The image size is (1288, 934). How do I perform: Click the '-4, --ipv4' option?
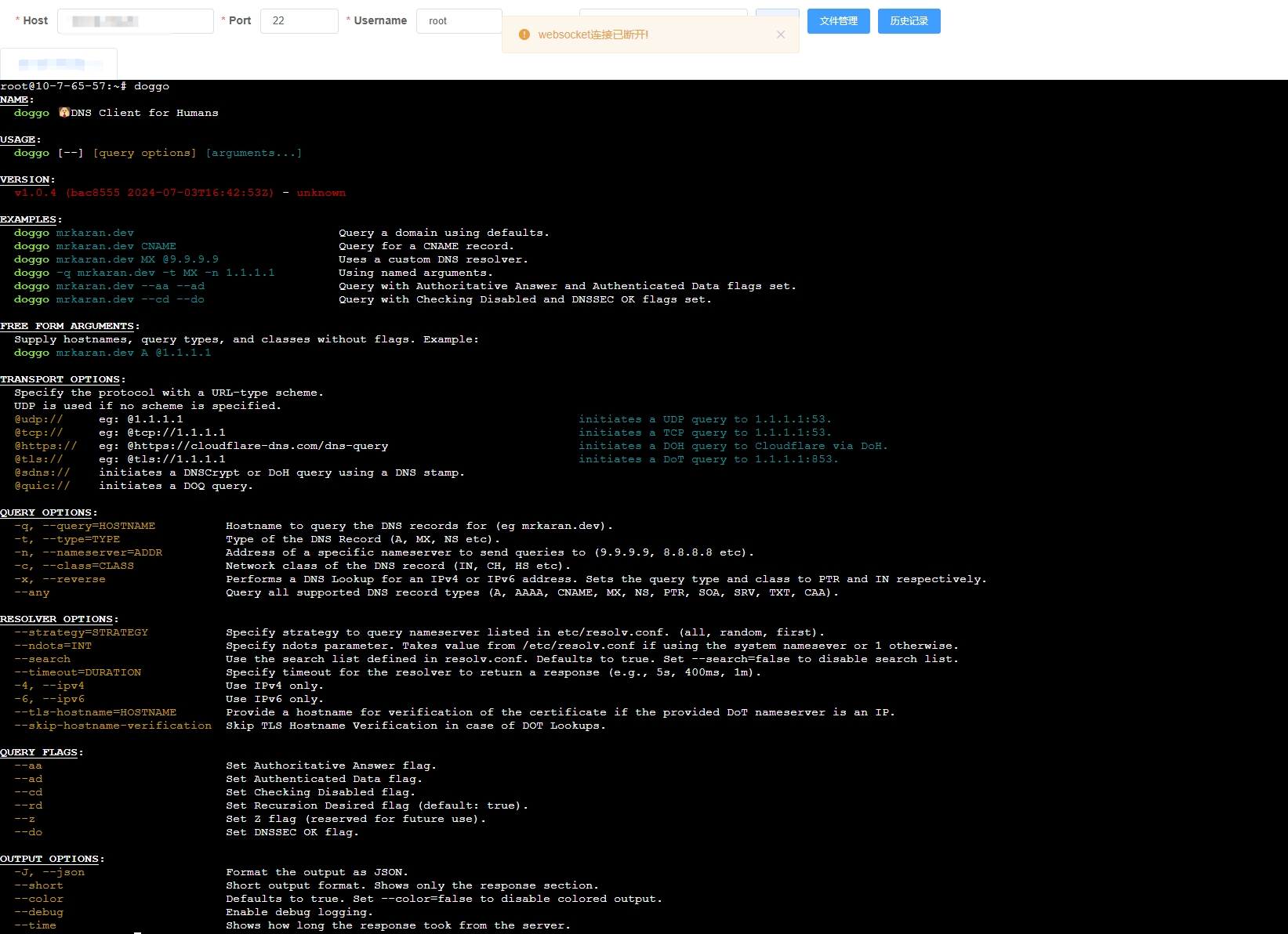(49, 686)
